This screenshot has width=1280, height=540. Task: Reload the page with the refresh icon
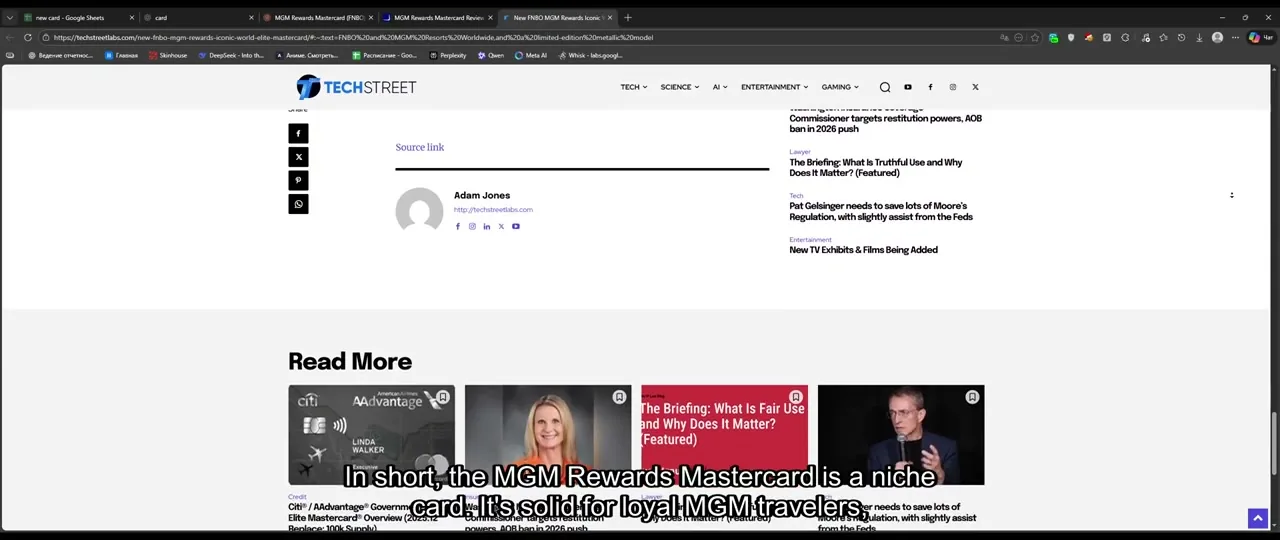28,37
